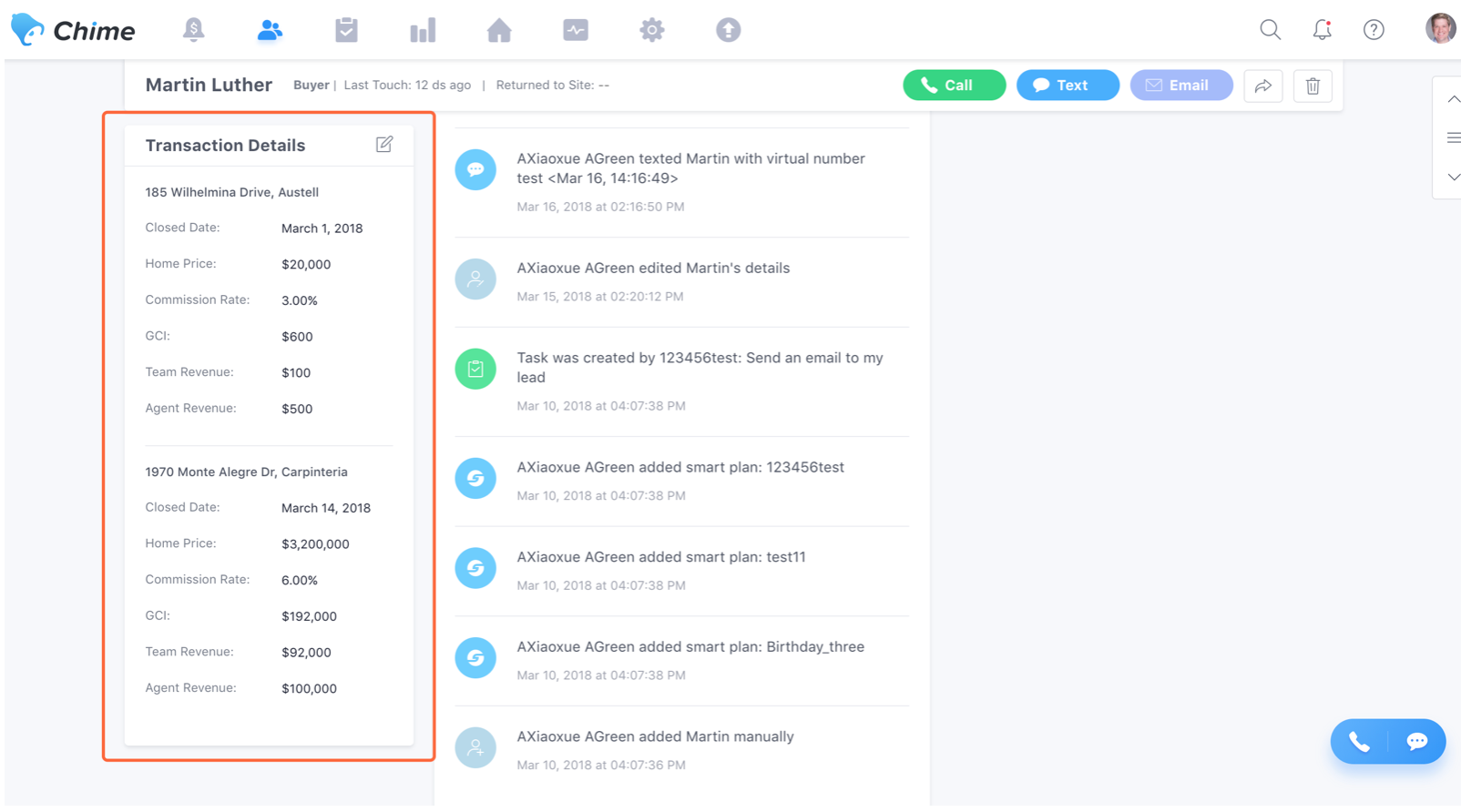
Task: Select the Martin Luther lead name
Action: pyautogui.click(x=209, y=86)
